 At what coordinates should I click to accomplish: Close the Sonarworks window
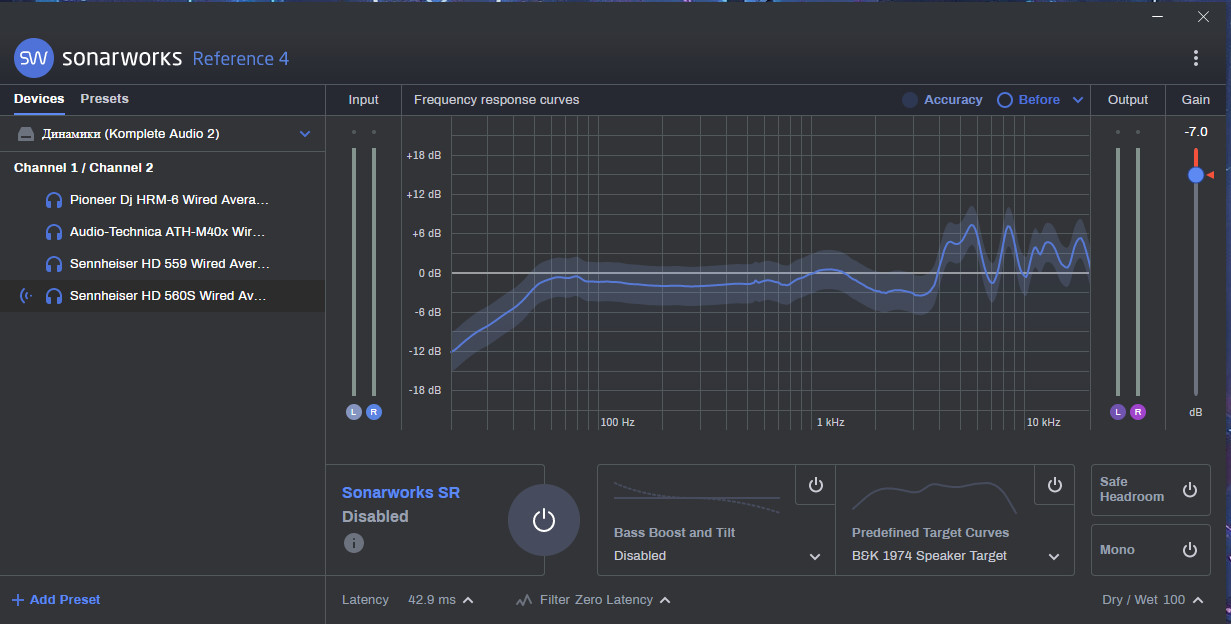[x=1203, y=16]
